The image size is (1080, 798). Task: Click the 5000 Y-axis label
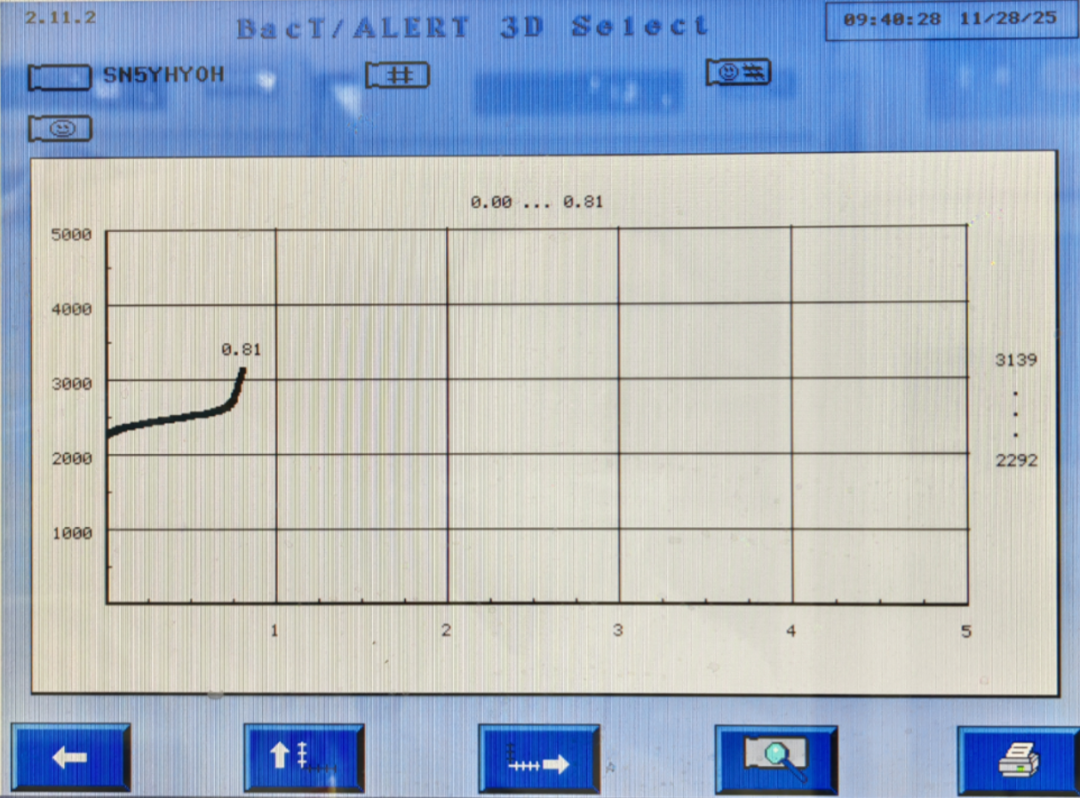coord(71,235)
